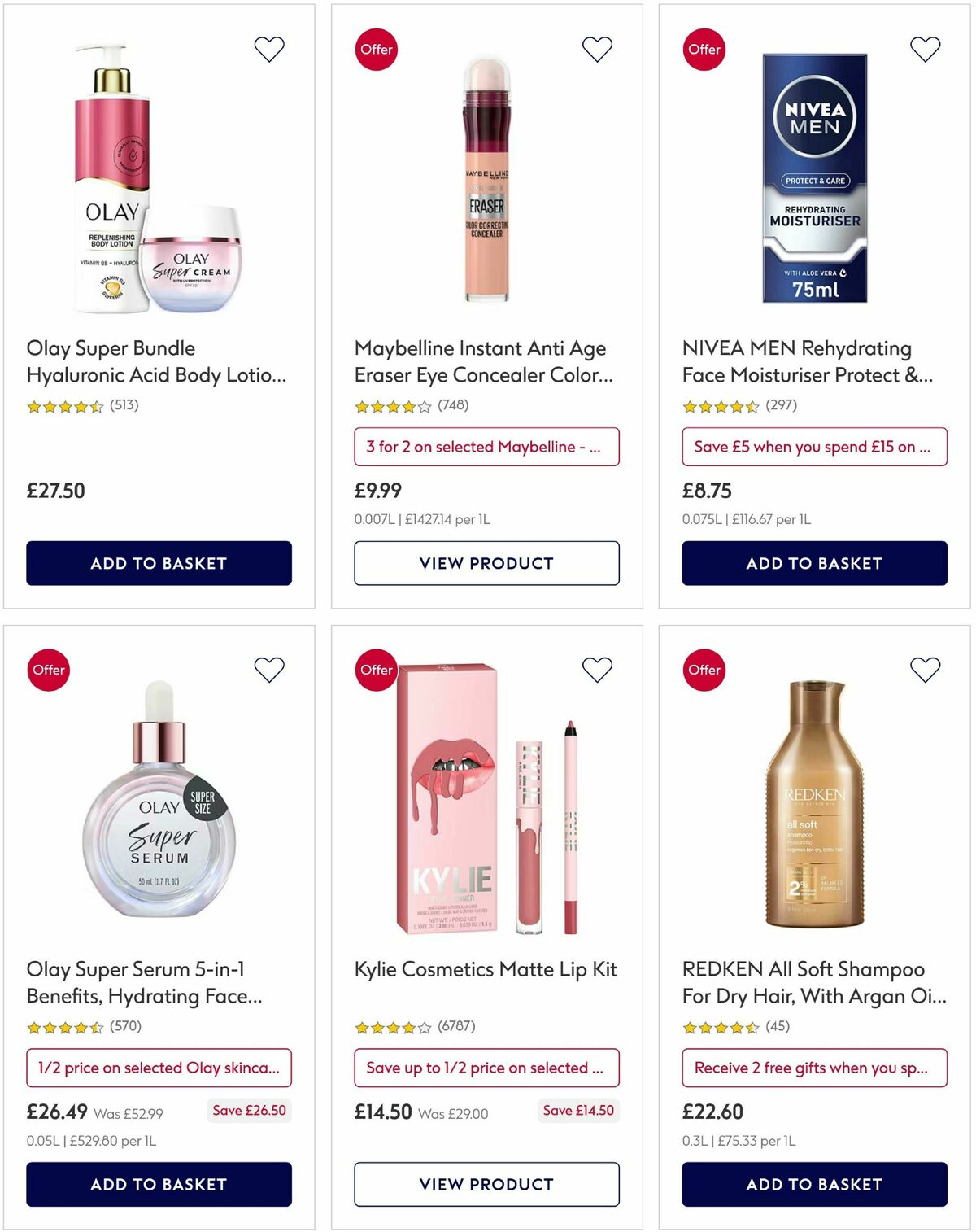The height and width of the screenshot is (1232, 976).
Task: Click the Kylie Cosmetics Matte Lip Kit title
Action: (486, 969)
